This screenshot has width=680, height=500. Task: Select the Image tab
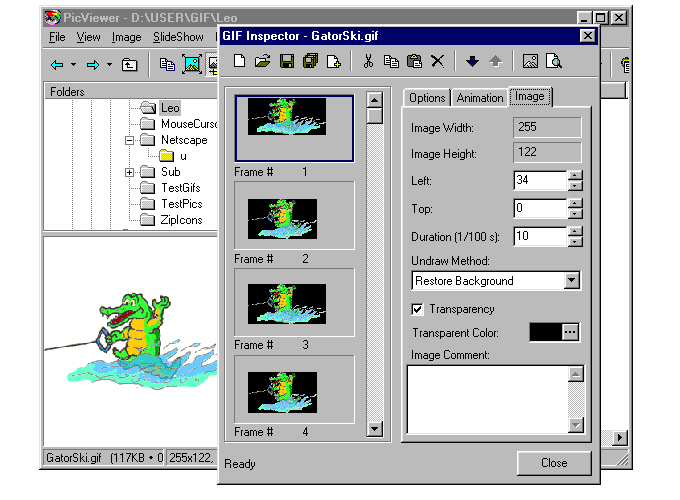click(530, 96)
